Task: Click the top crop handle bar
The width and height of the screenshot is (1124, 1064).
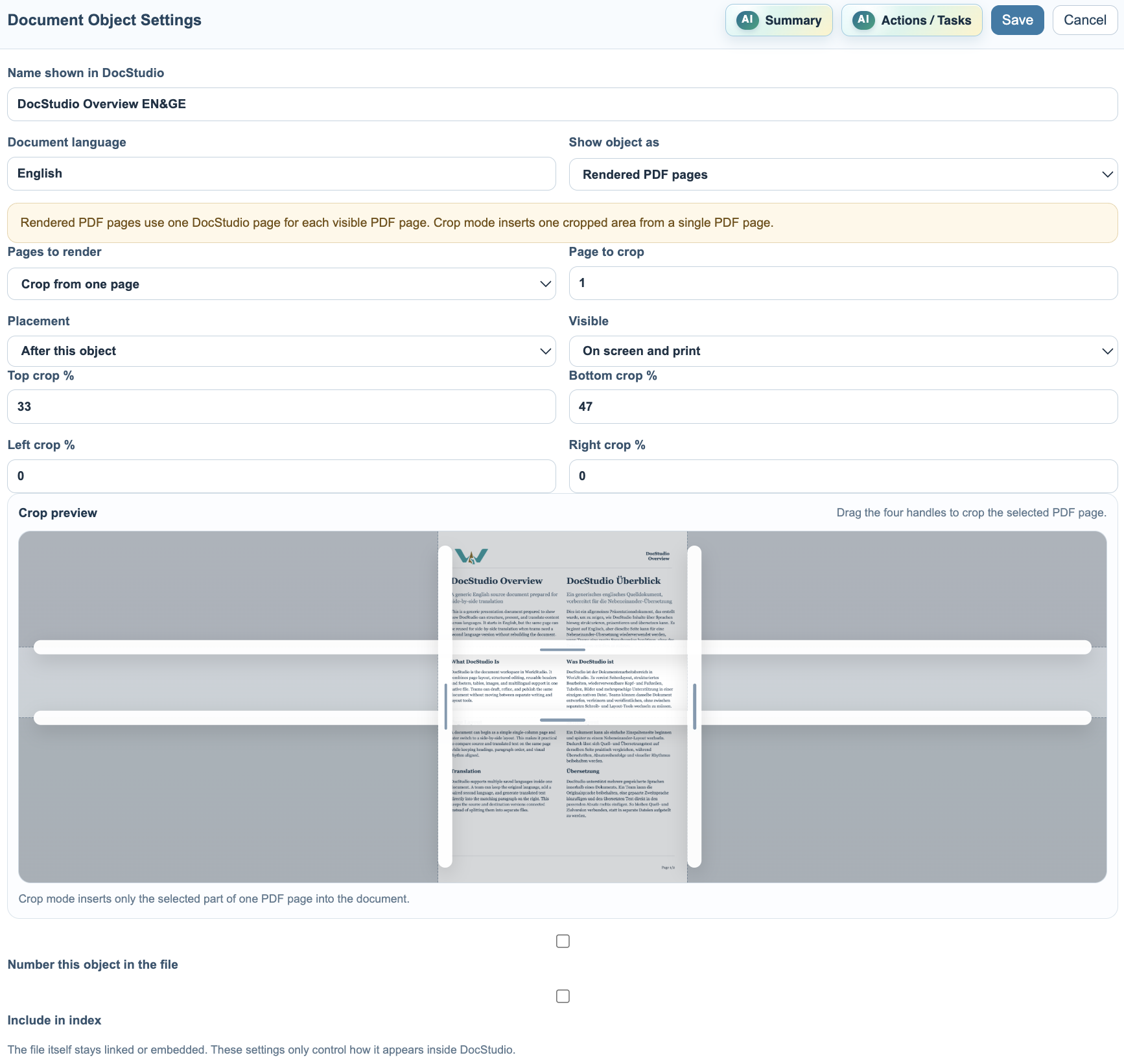Action: (562, 647)
